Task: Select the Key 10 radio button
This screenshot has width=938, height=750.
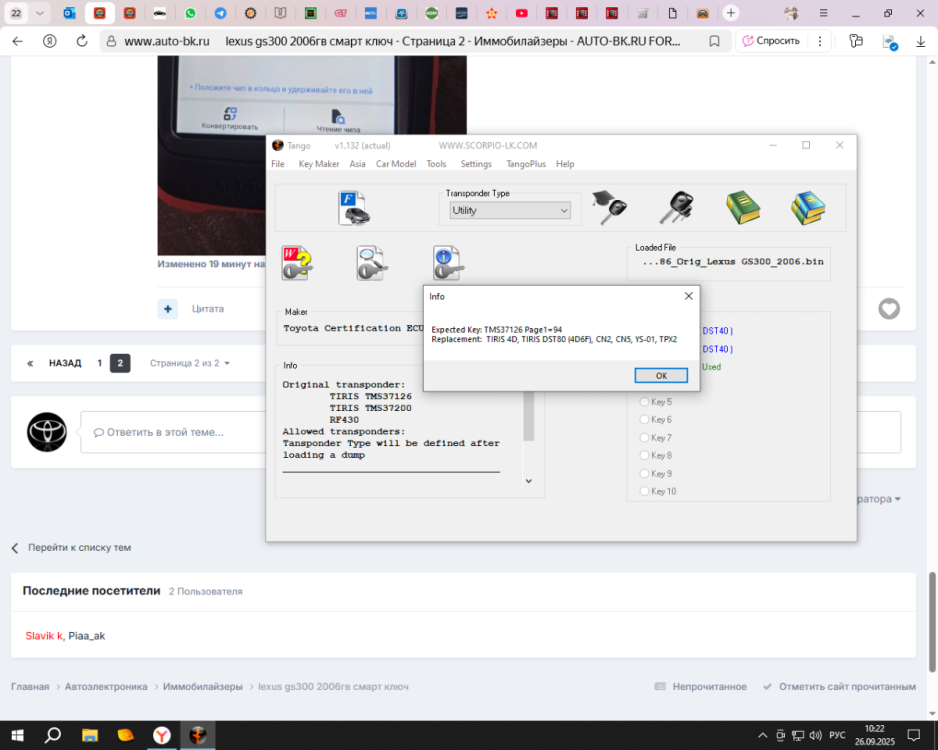Action: [644, 491]
